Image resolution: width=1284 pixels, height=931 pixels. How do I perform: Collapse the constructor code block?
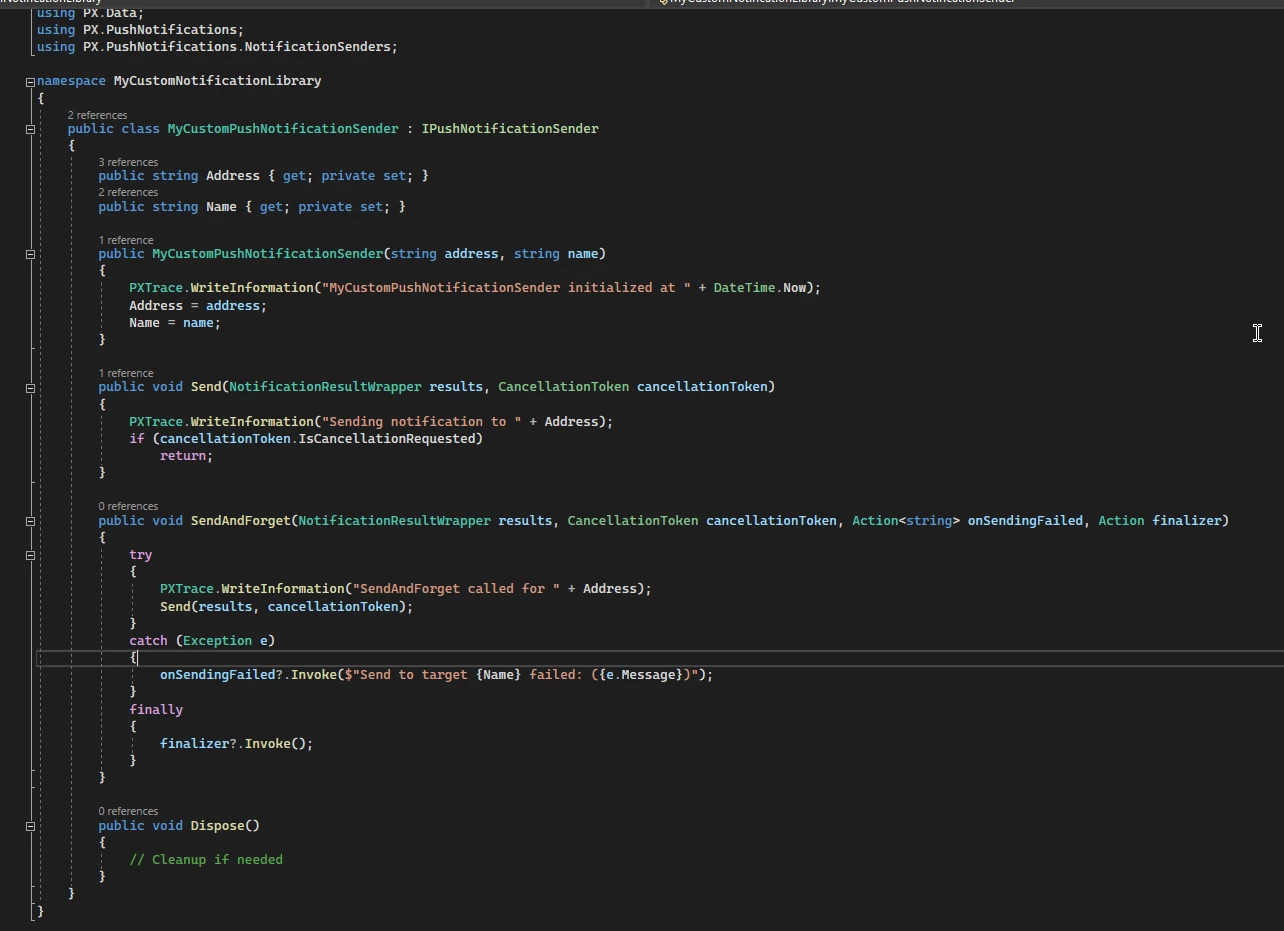[30, 254]
